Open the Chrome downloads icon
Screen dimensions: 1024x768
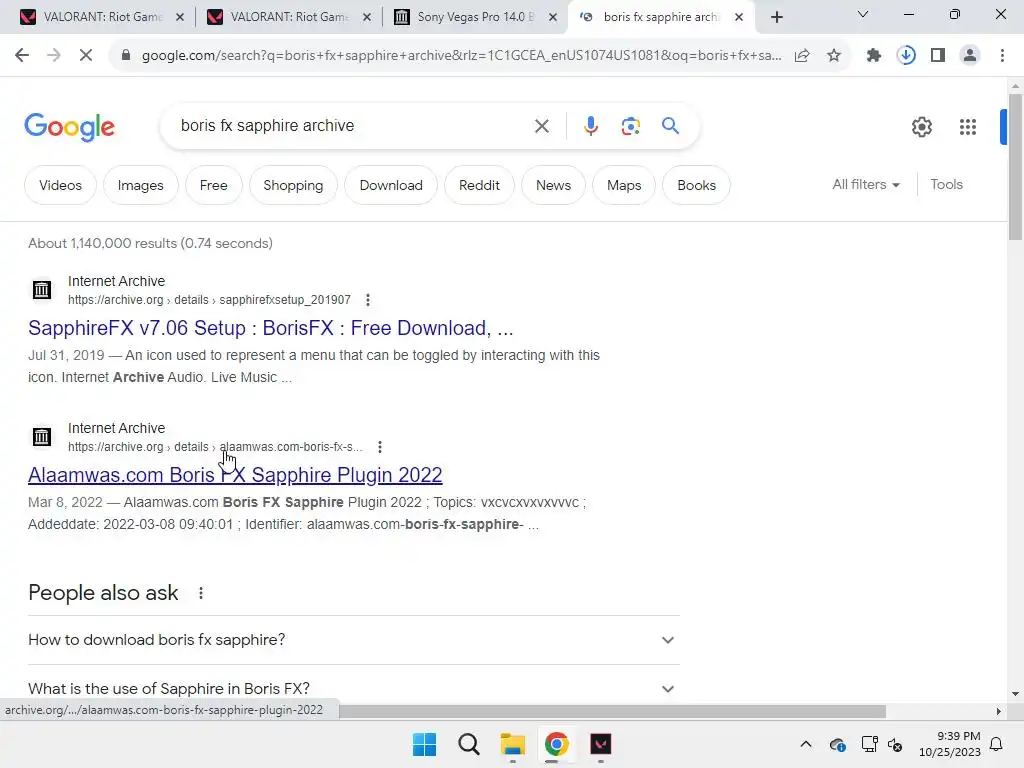point(906,56)
